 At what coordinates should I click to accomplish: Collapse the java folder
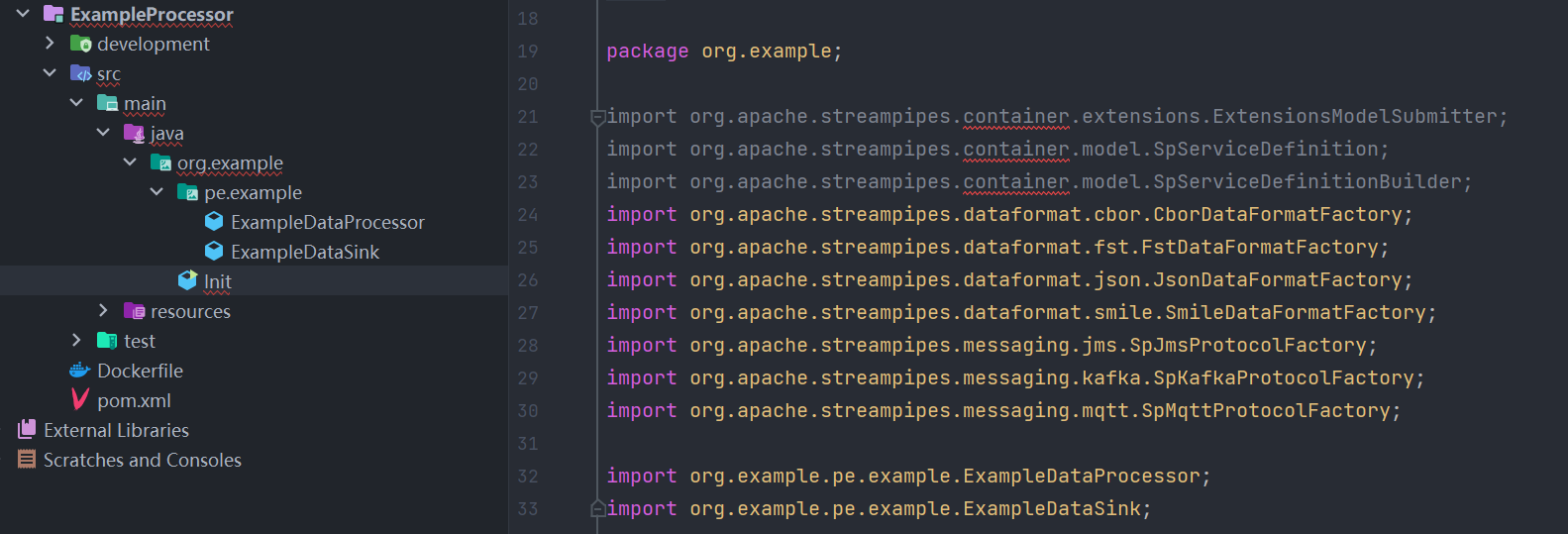point(103,133)
